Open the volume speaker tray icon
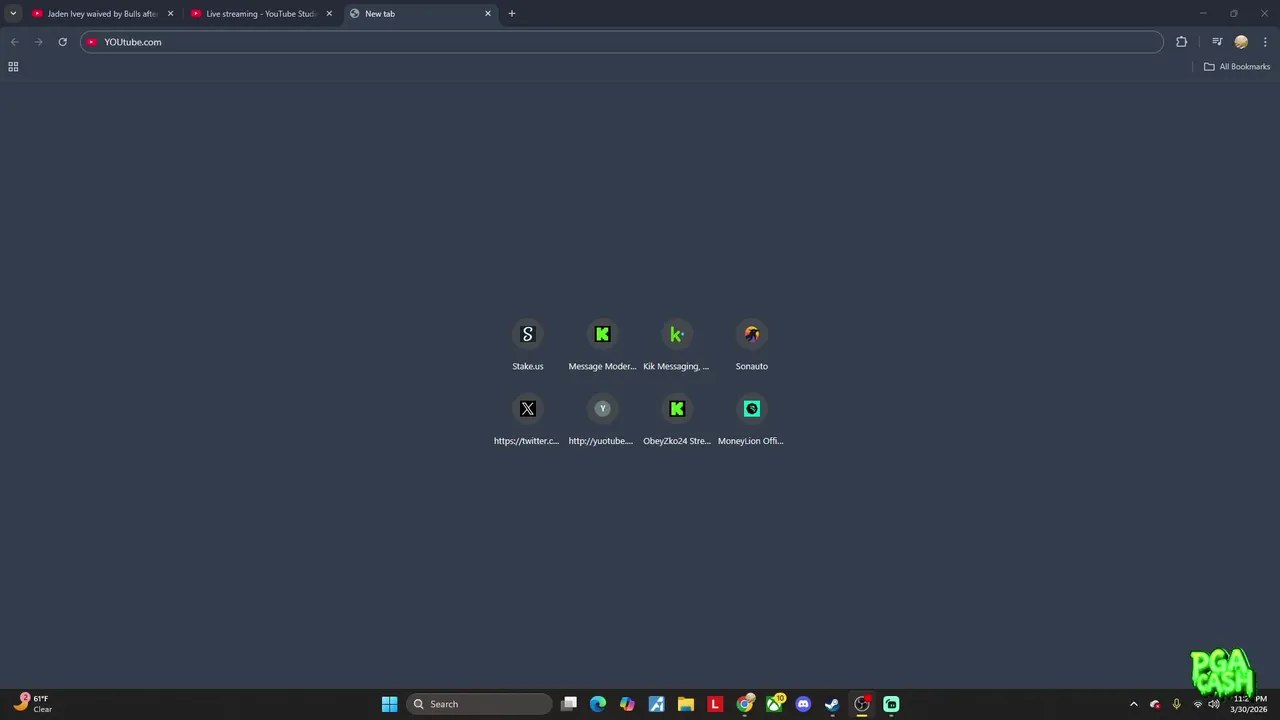This screenshot has height=720, width=1280. (1214, 704)
